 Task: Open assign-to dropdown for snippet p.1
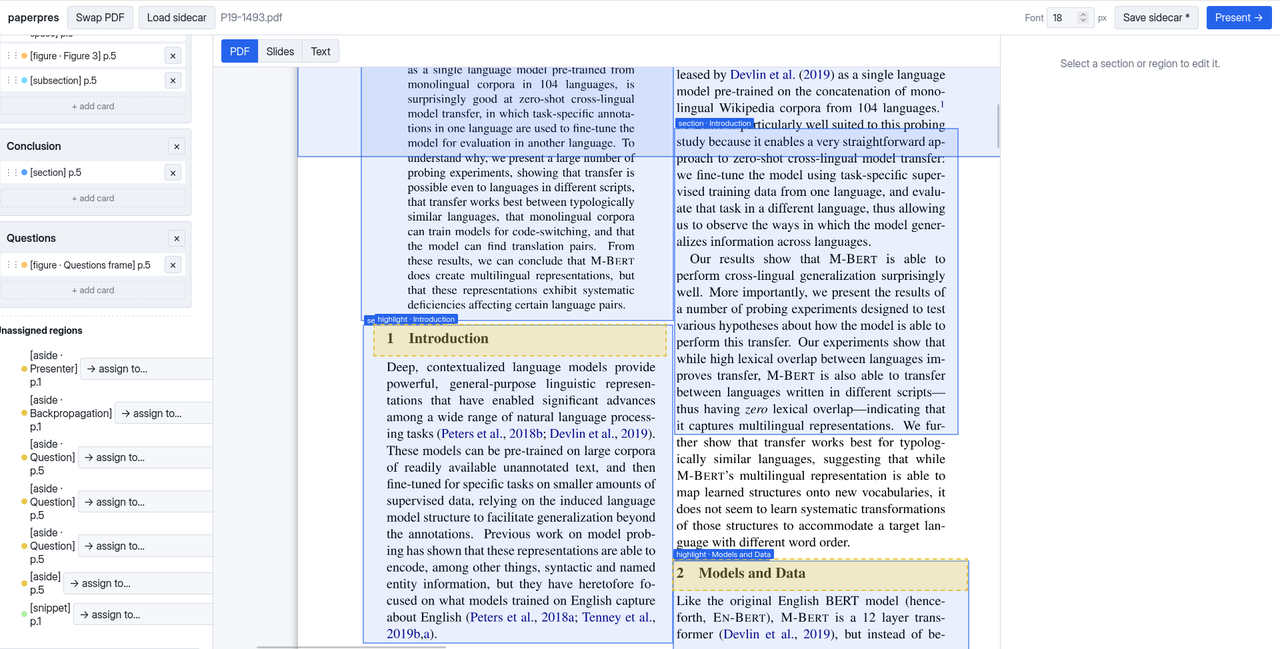143,615
